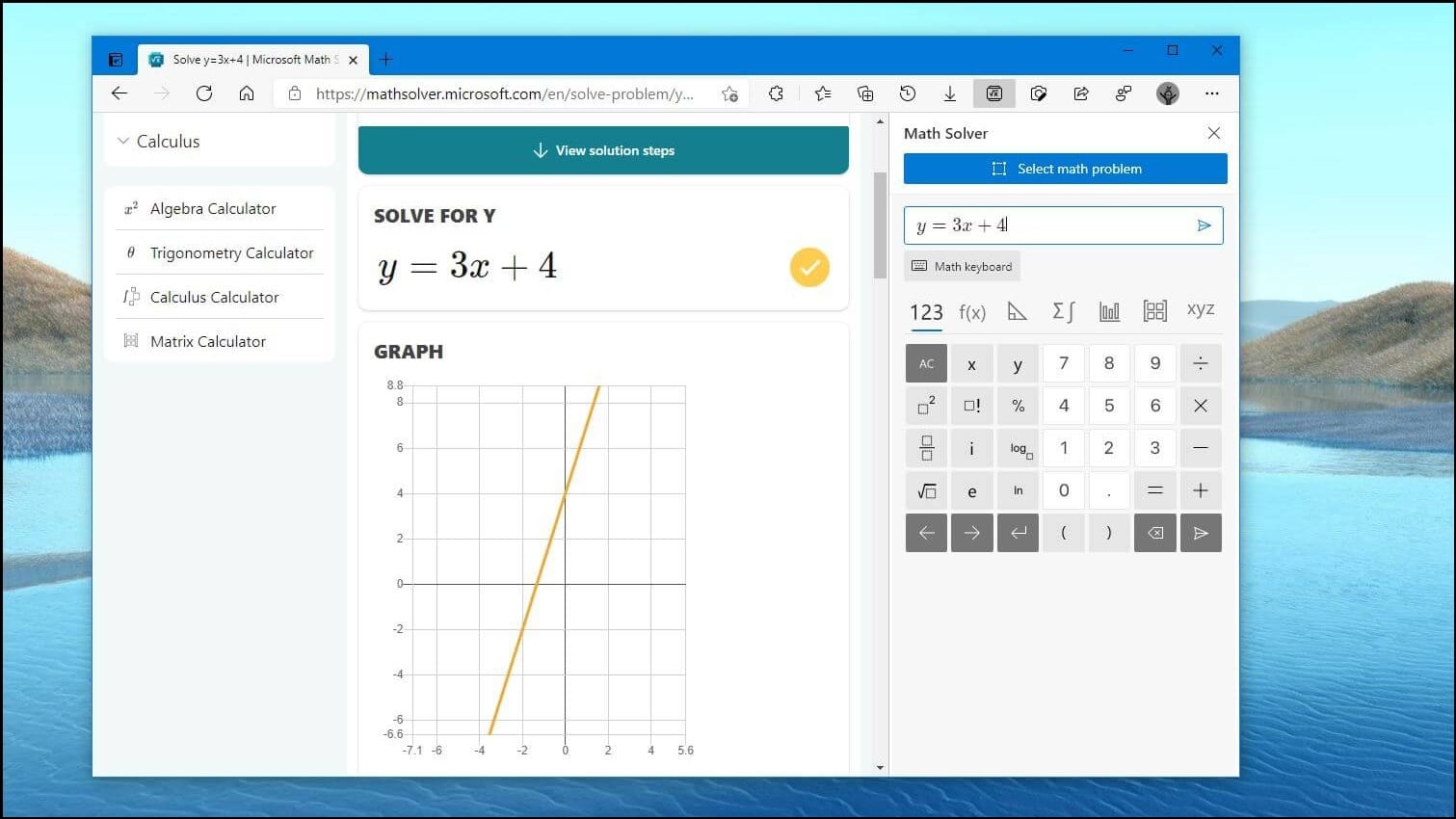This screenshot has height=819, width=1456.
Task: Tap the percent key on the keypad
Action: click(1018, 406)
